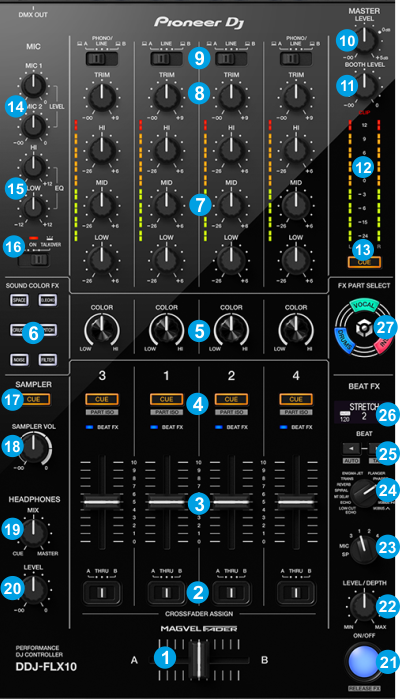This screenshot has width=400, height=699.
Task: Click the channel 4 CUE button
Action: click(296, 399)
